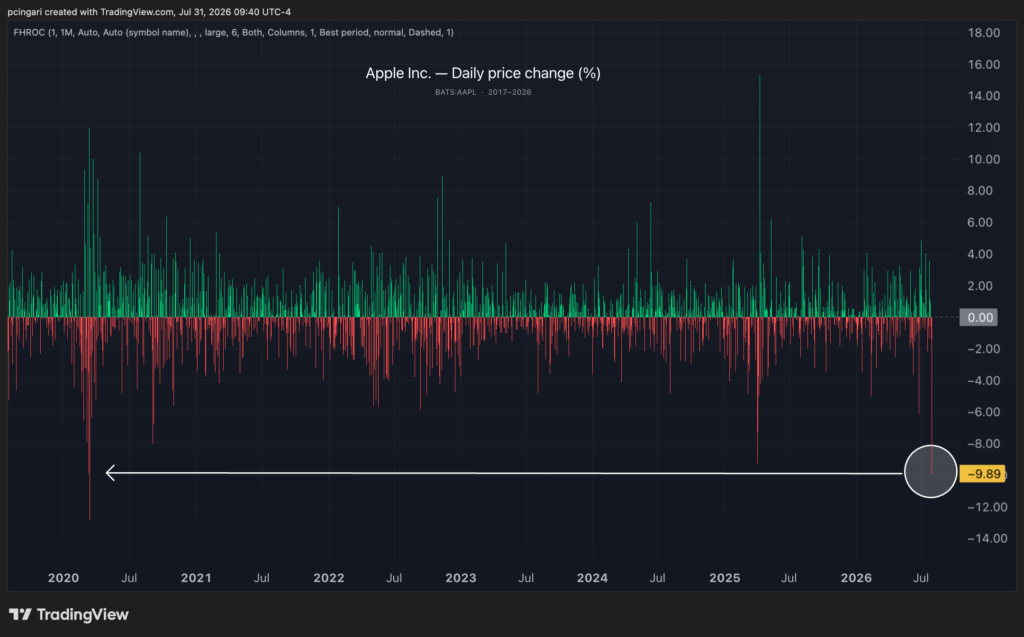
Task: Select the FHROC indicator legend text
Action: click(x=233, y=32)
